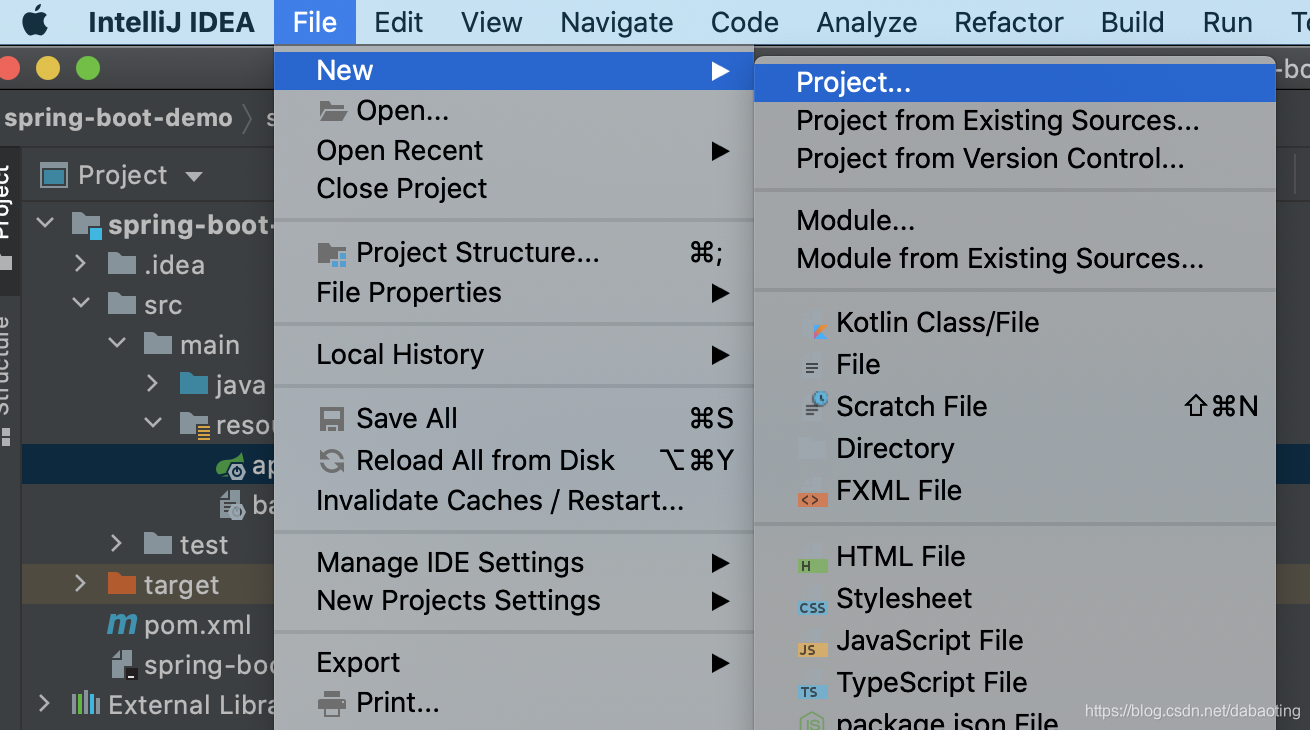The image size is (1310, 730).
Task: Choose Close Project
Action: (x=401, y=189)
